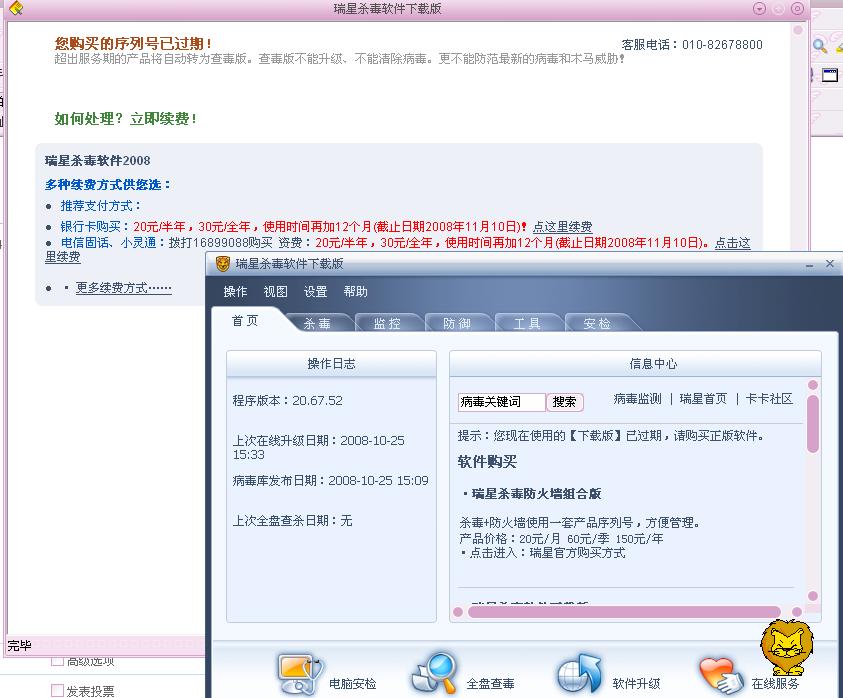Open the 视图 menu

click(x=275, y=291)
